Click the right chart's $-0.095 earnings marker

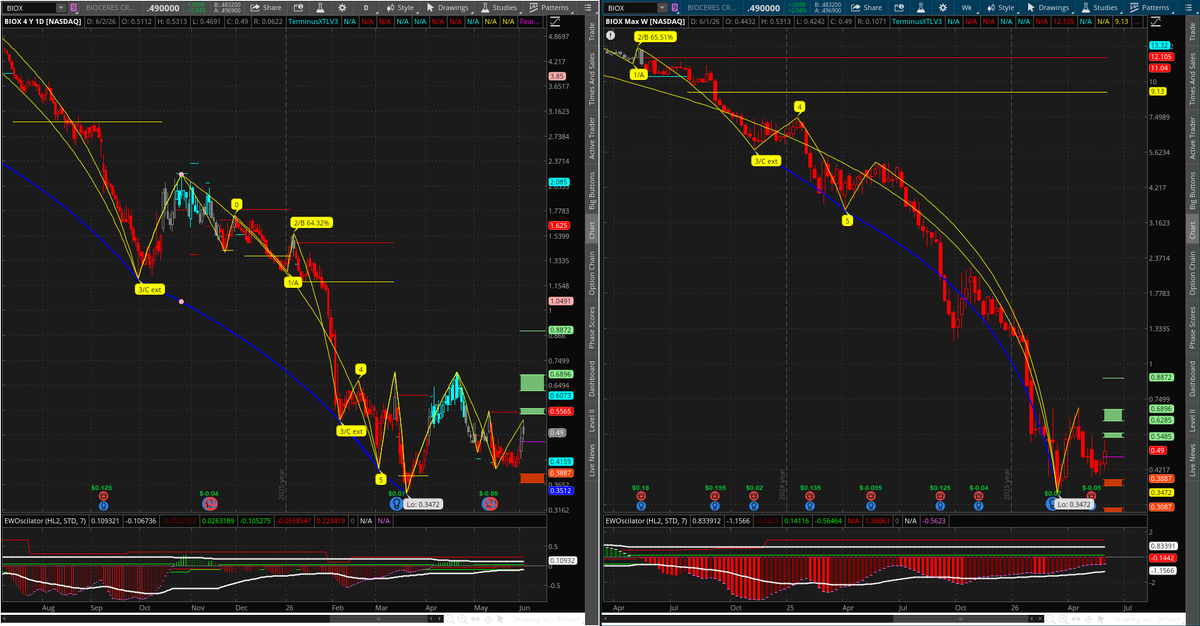(871, 496)
